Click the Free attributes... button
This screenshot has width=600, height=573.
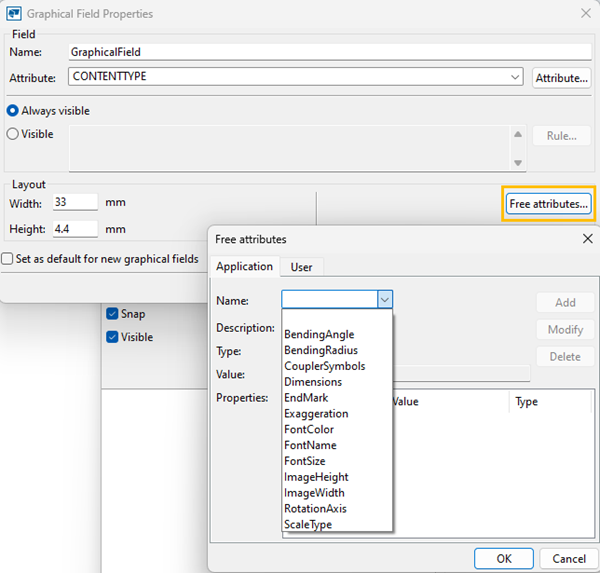[x=548, y=204]
